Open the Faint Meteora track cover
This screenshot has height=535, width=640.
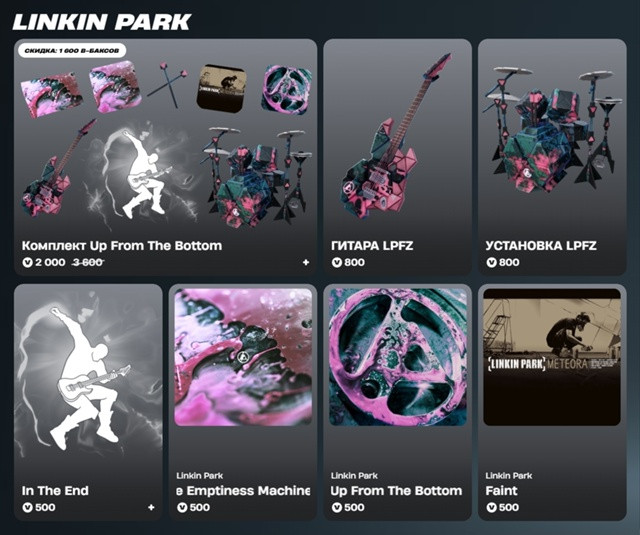point(552,357)
